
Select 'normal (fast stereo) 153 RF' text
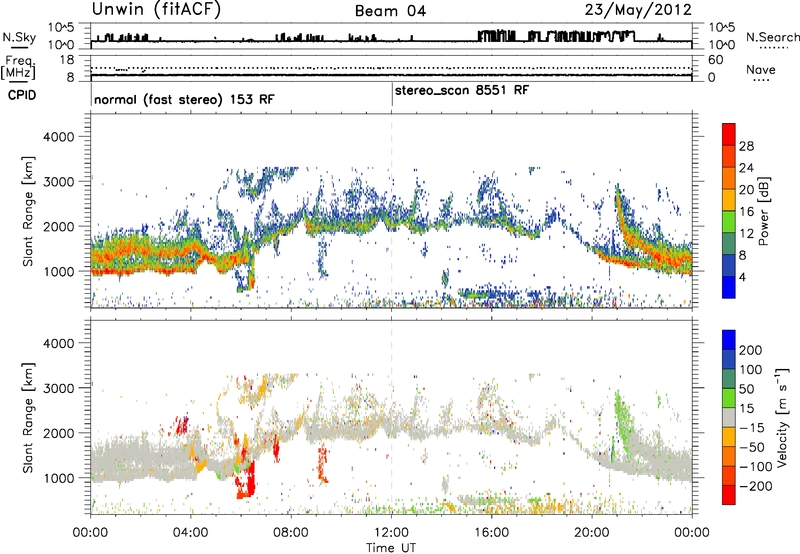(184, 99)
